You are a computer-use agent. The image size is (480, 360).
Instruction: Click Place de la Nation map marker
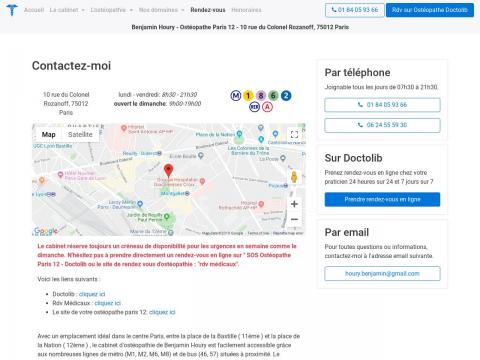(x=239, y=134)
